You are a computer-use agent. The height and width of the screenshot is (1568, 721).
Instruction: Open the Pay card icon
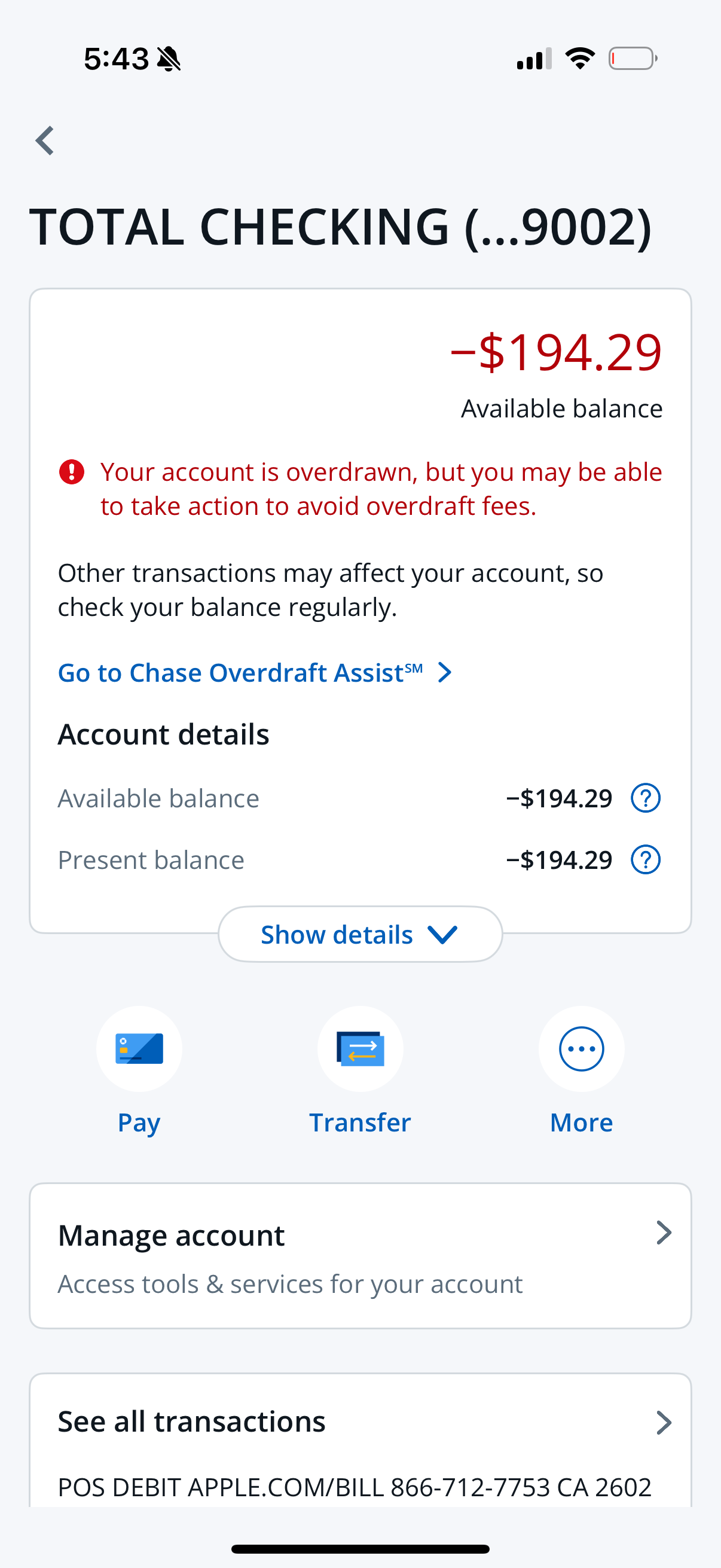pos(139,1048)
